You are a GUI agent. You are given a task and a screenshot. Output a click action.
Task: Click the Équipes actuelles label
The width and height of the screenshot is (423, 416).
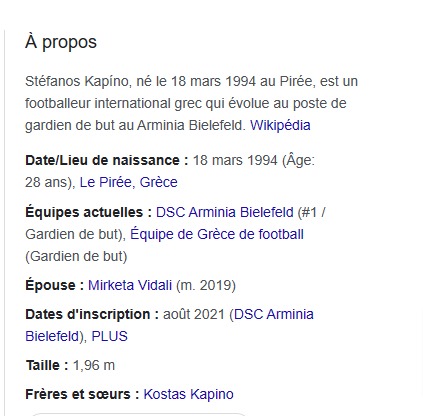coord(89,212)
